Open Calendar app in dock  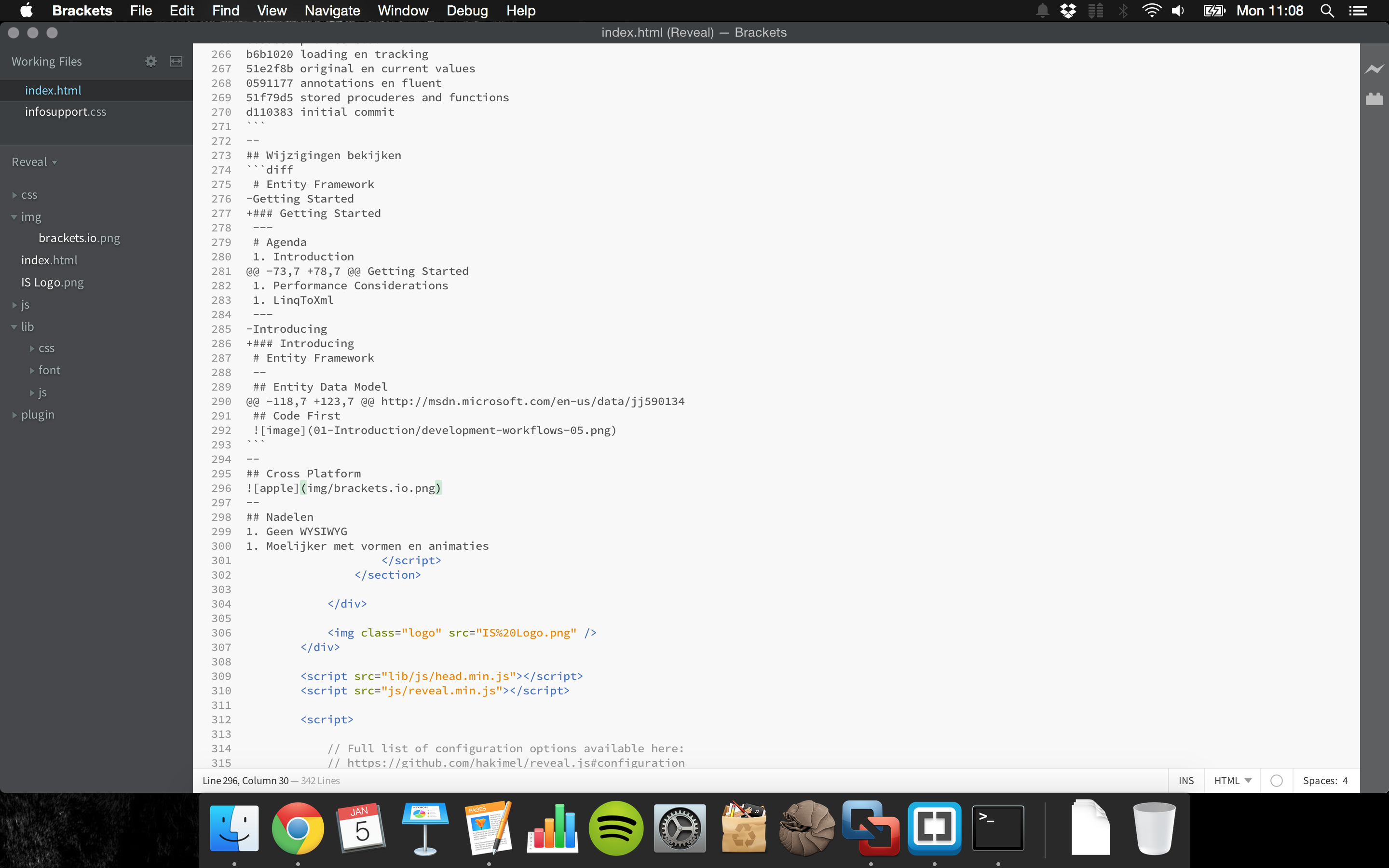[362, 828]
